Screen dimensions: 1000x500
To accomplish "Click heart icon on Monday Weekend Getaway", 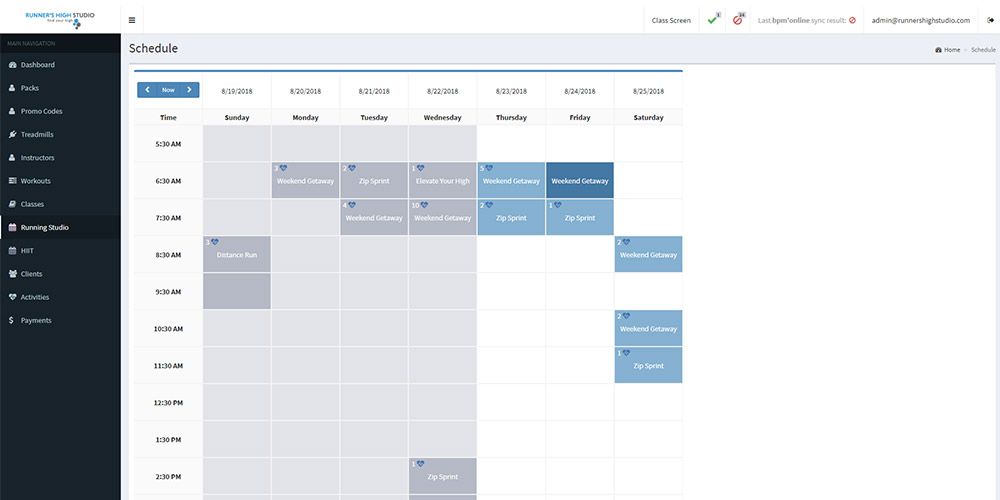I will pyautogui.click(x=283, y=168).
